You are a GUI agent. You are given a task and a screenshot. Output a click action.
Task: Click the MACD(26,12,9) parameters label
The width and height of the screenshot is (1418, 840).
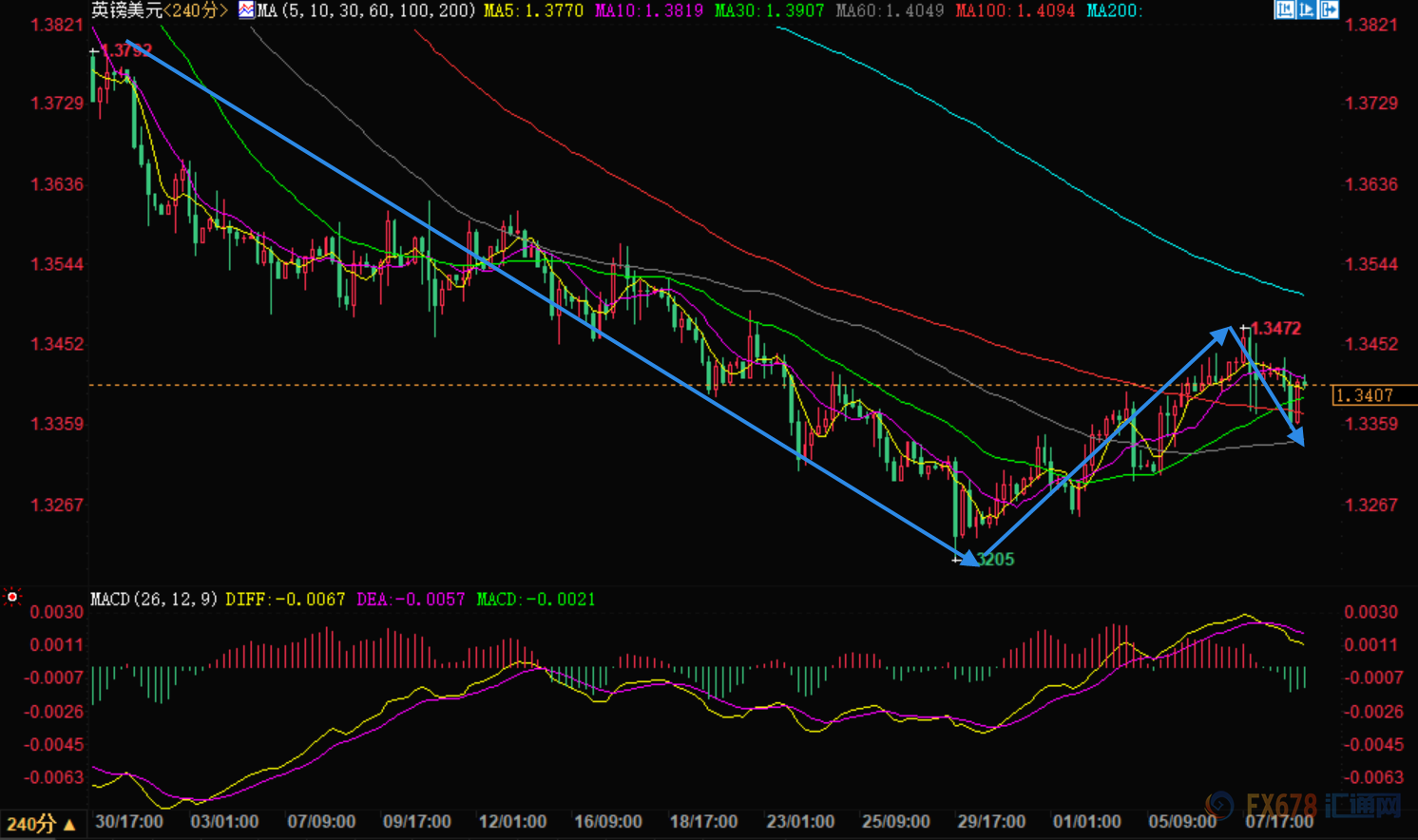(155, 599)
